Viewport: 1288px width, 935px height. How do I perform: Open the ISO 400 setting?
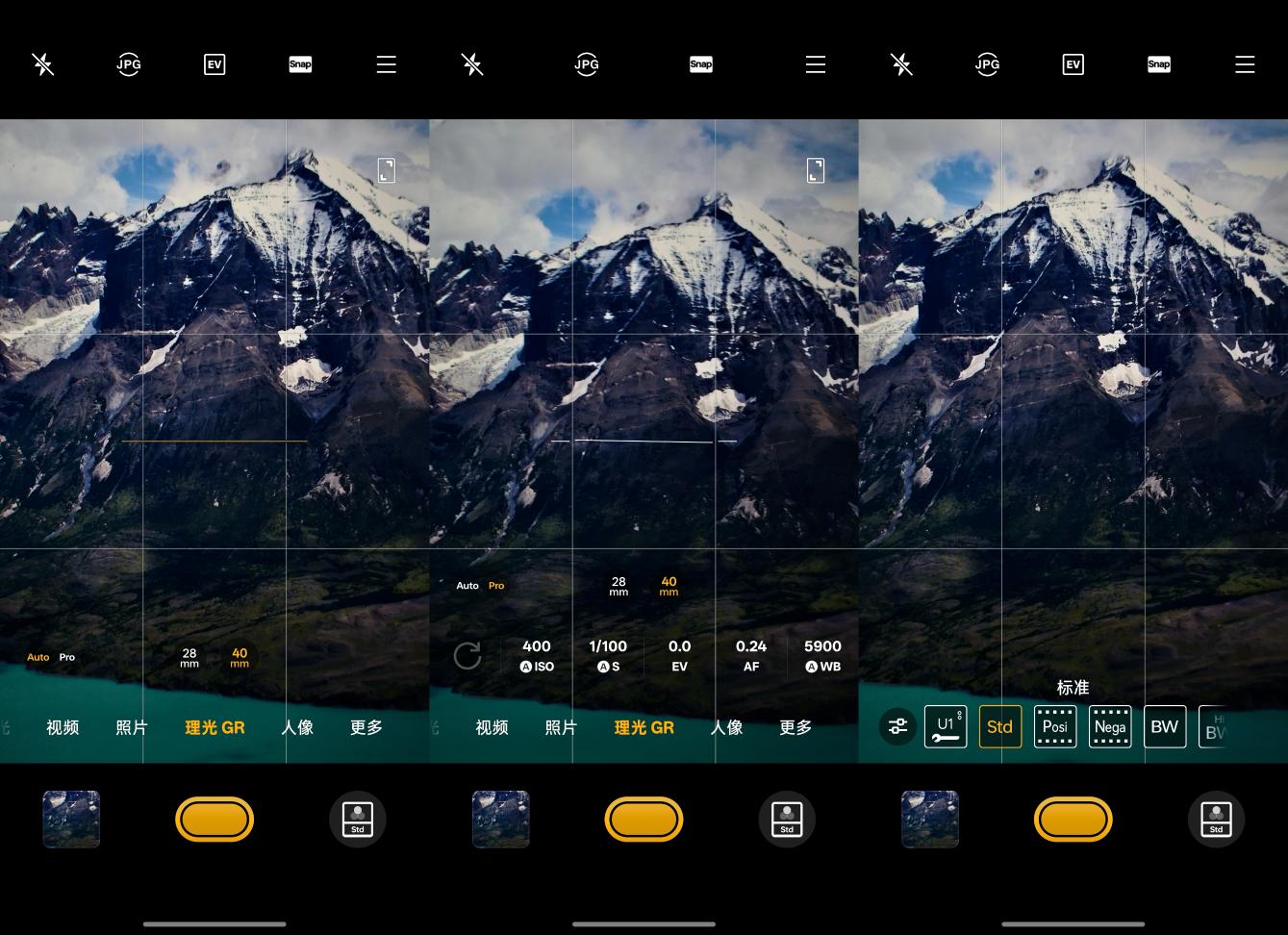(537, 655)
